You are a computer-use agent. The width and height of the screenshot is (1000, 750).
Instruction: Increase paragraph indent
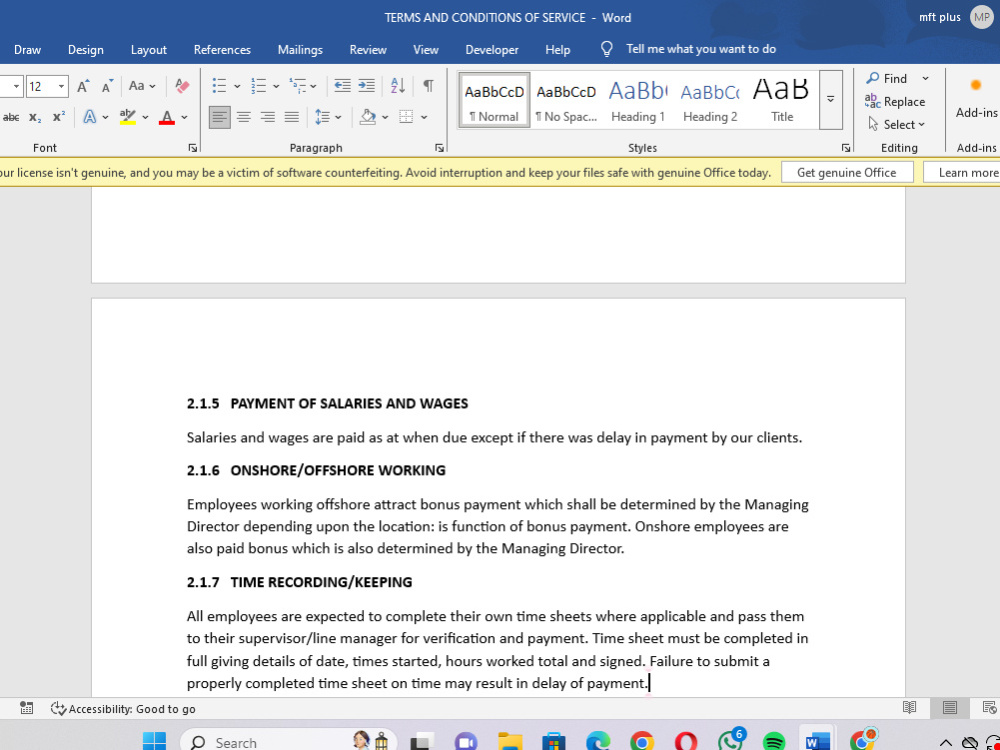pos(366,86)
